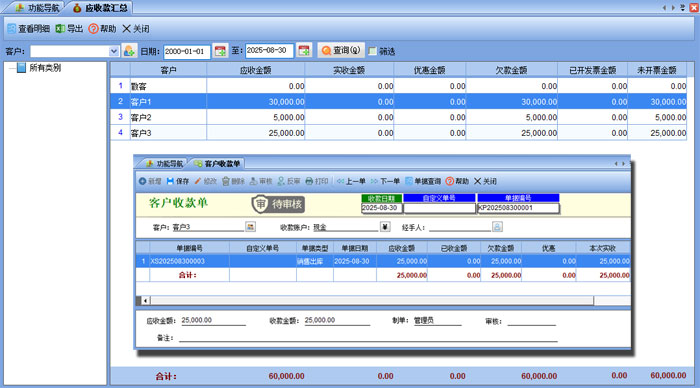Close the page via 关闭 in the top toolbar

[x=136, y=29]
